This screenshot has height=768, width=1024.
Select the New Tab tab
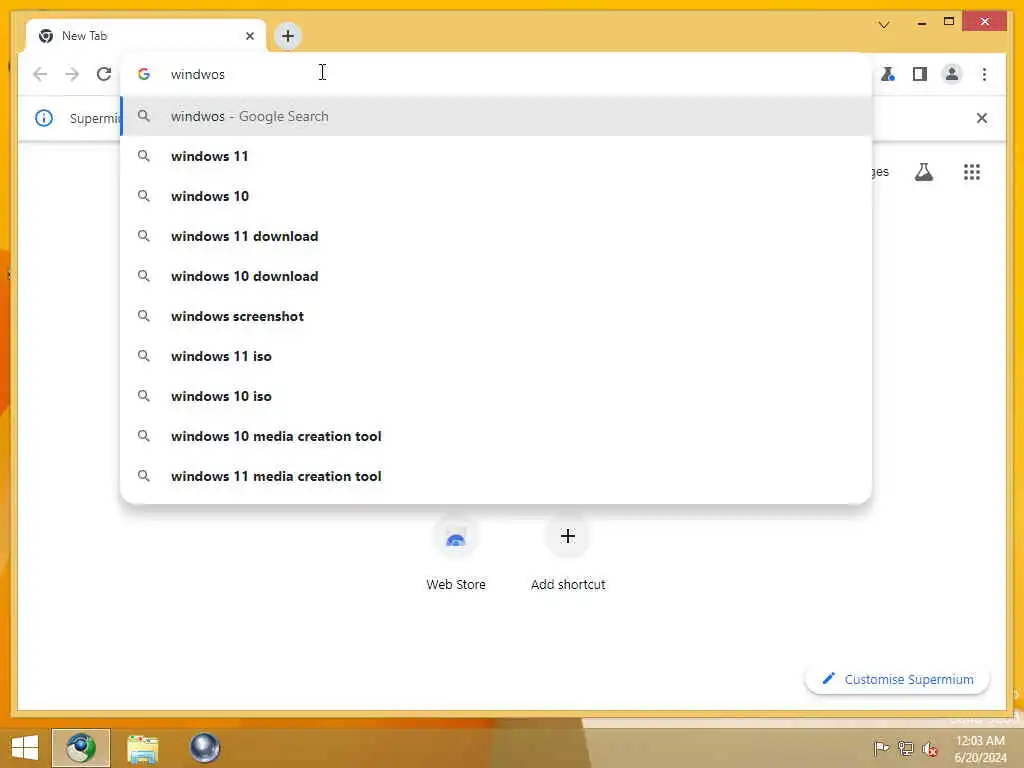(x=146, y=36)
